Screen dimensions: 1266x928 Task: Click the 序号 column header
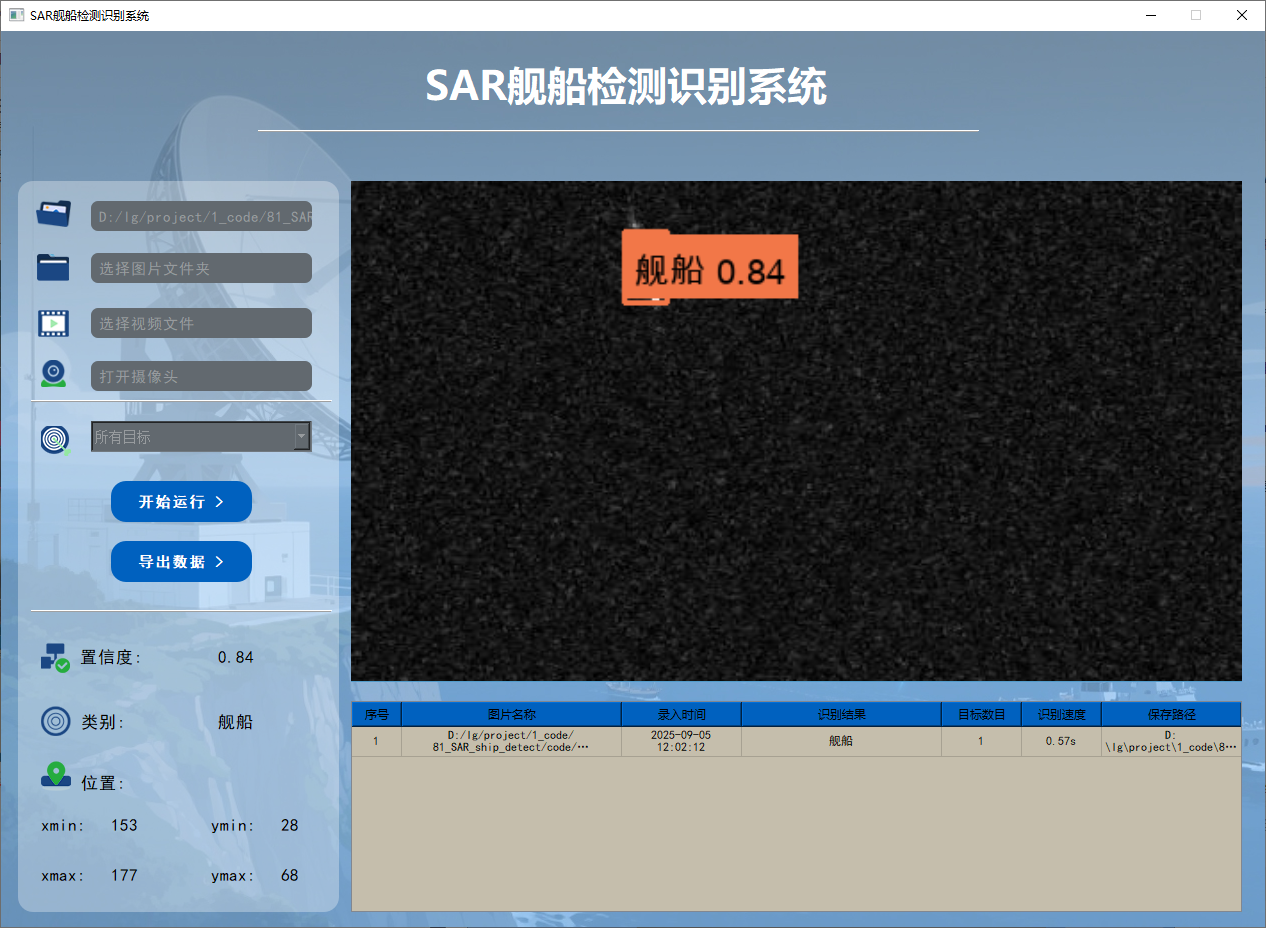[x=377, y=714]
